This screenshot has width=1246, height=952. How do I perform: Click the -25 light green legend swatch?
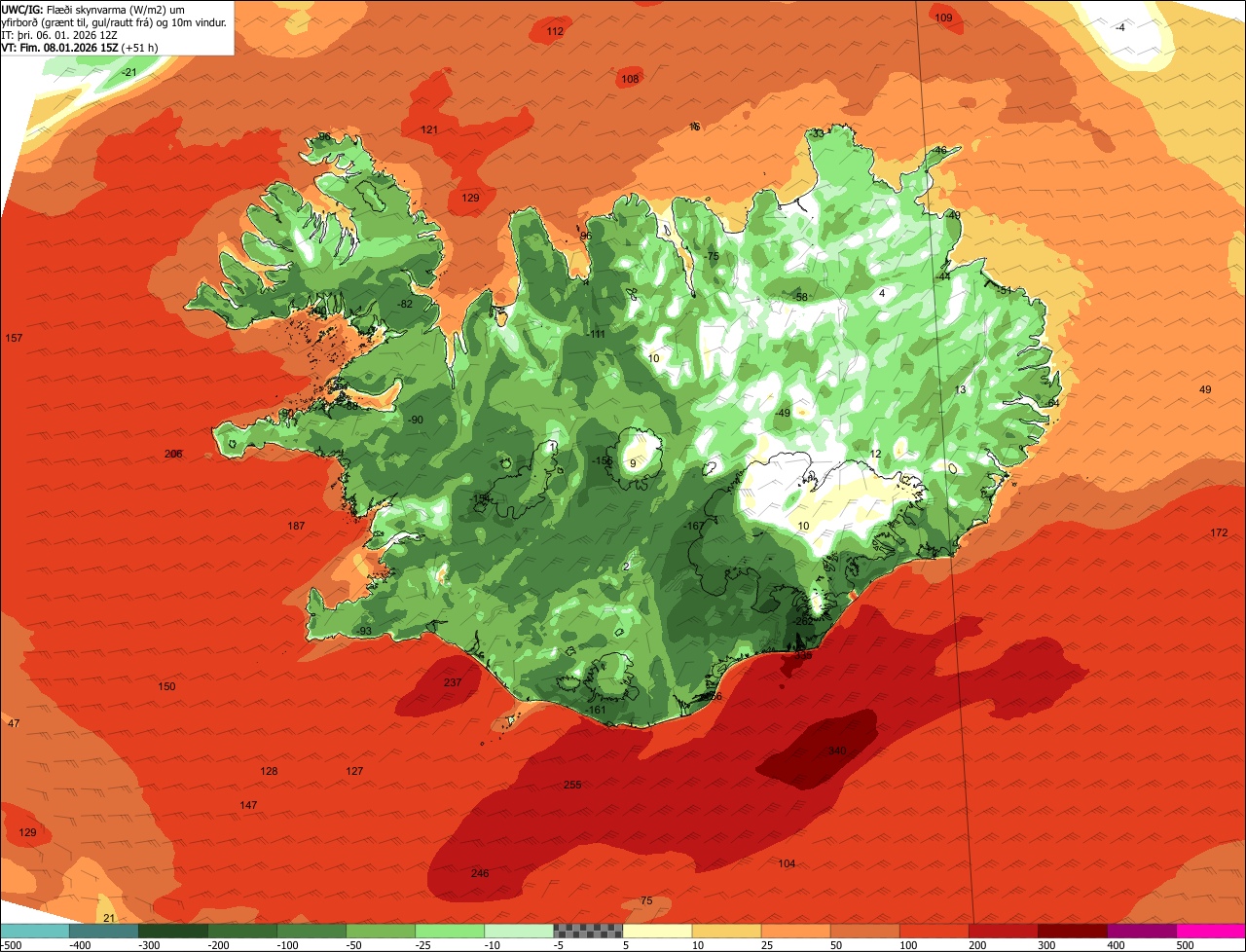pos(449,931)
